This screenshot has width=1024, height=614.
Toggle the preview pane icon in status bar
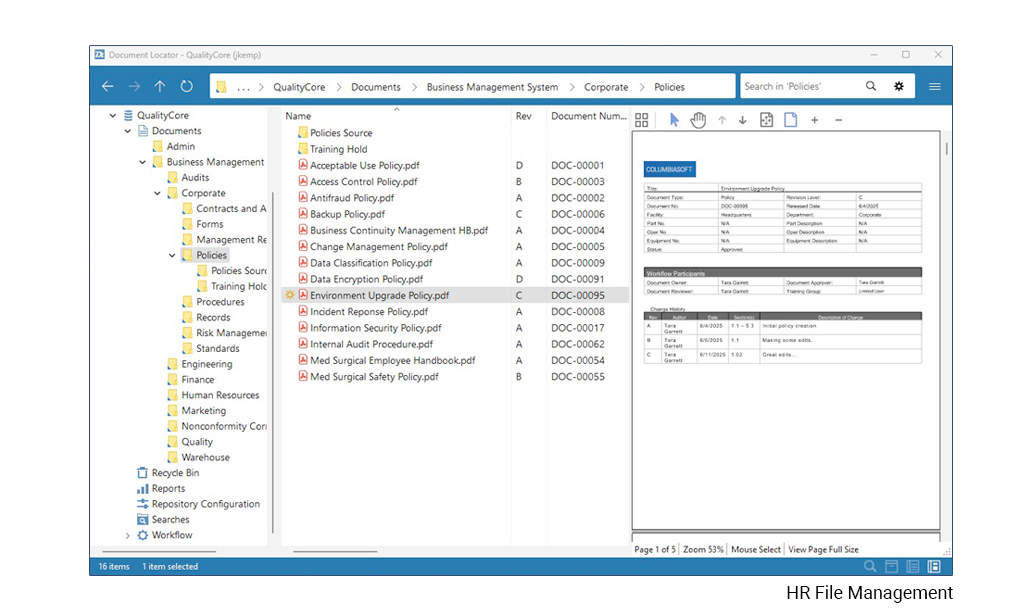coord(935,566)
